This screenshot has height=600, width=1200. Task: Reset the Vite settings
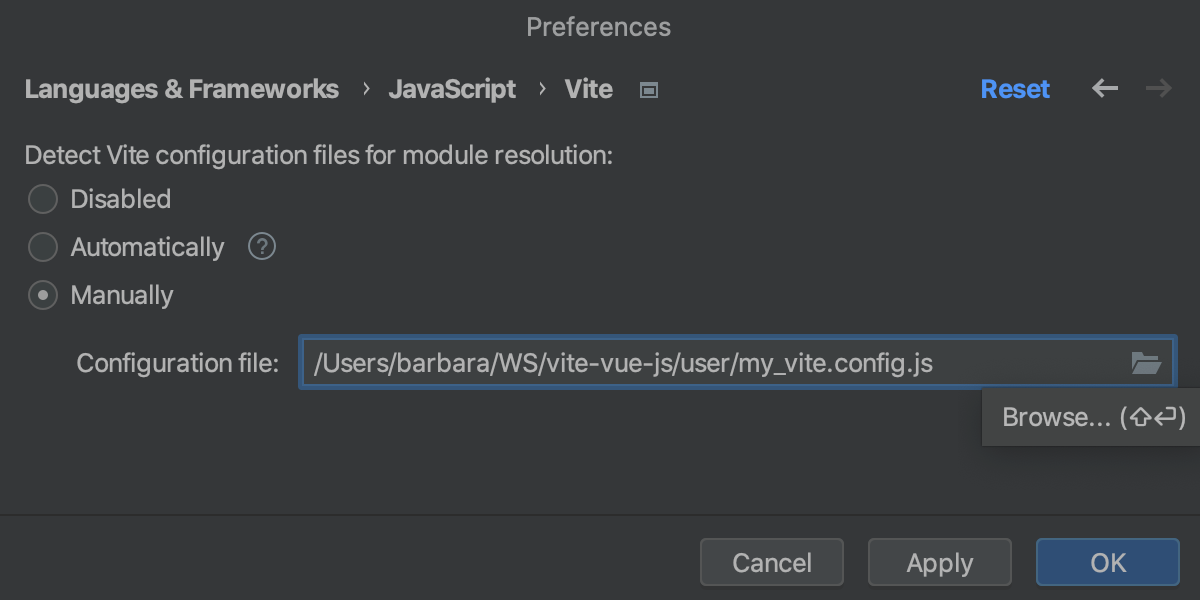click(1015, 89)
